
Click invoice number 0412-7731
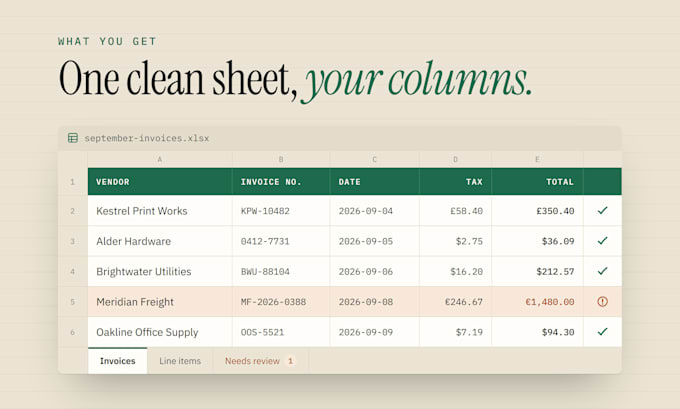click(x=265, y=242)
